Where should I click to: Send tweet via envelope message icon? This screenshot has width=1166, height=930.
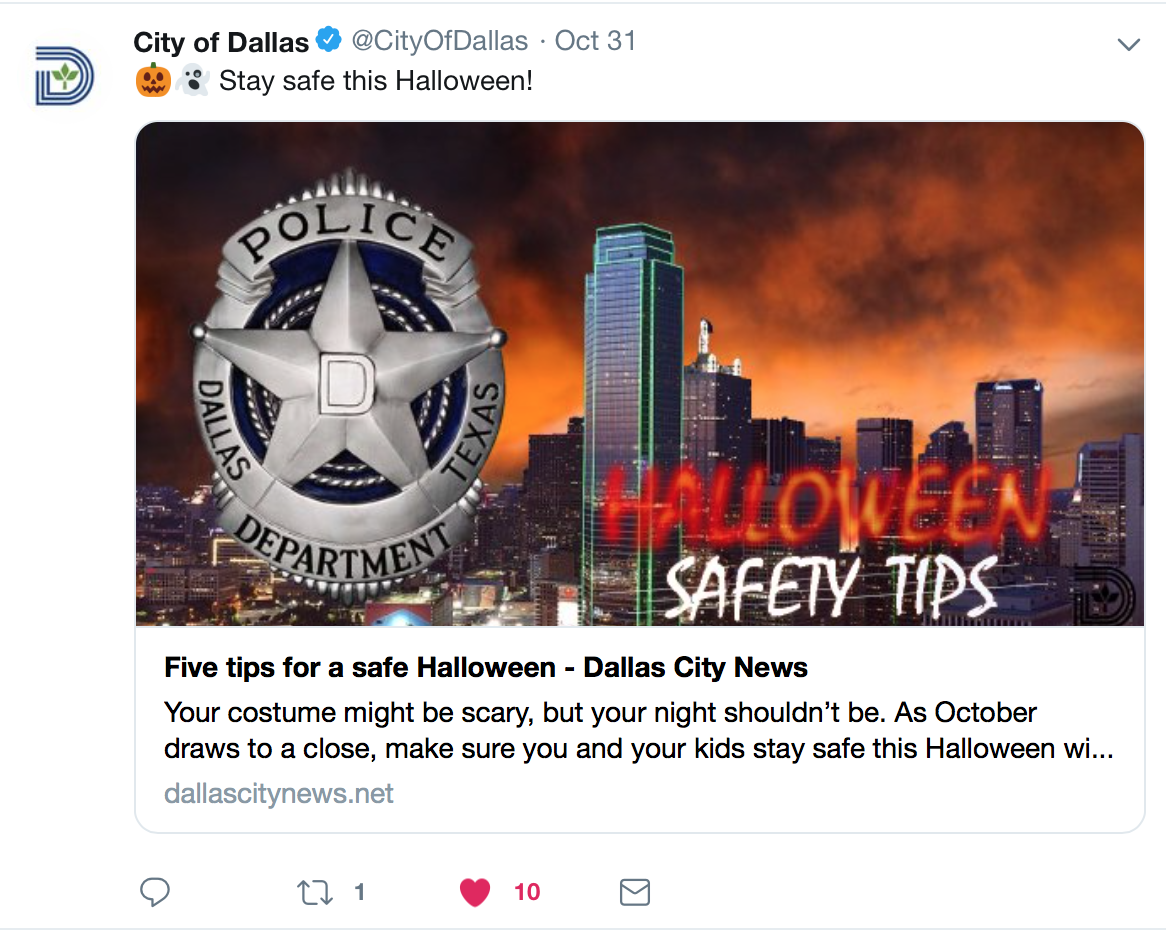[x=634, y=891]
